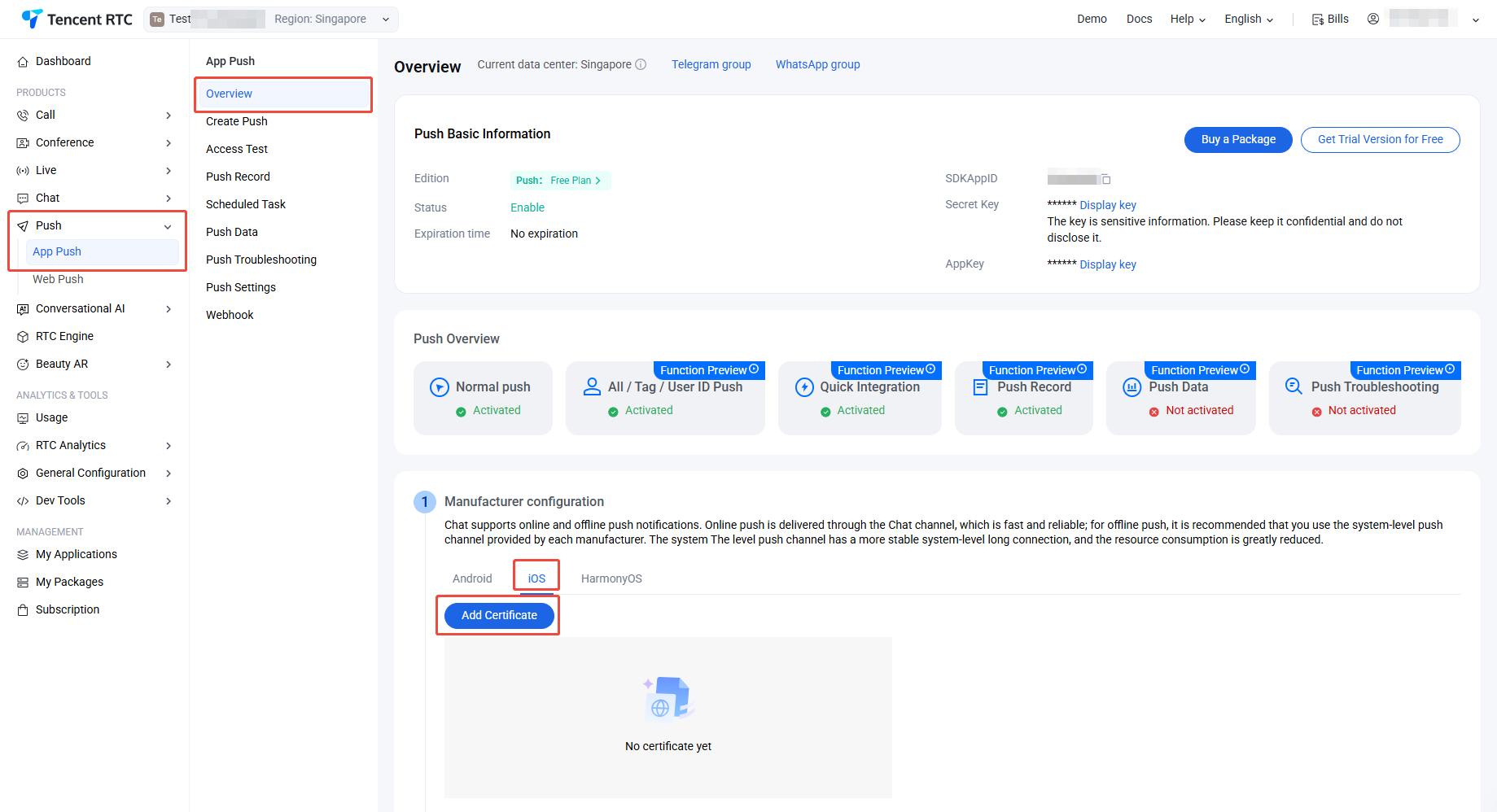Click the My Applications layers icon
Viewport: 1497px width, 812px height.
coord(23,555)
